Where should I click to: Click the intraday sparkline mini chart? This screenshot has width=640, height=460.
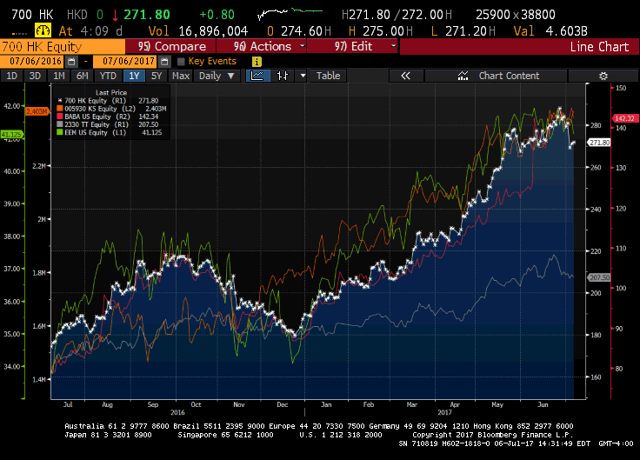coord(290,14)
